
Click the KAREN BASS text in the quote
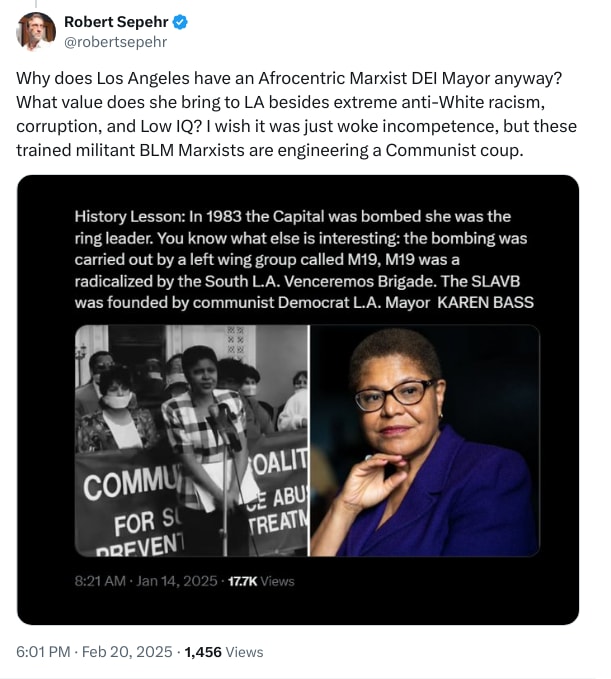[x=485, y=302]
